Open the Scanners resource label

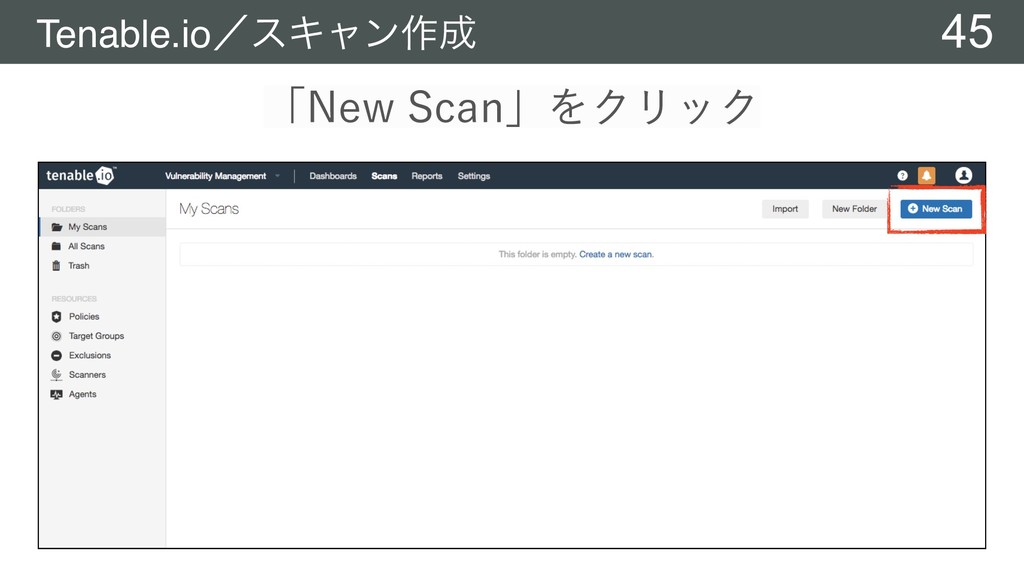pos(88,375)
